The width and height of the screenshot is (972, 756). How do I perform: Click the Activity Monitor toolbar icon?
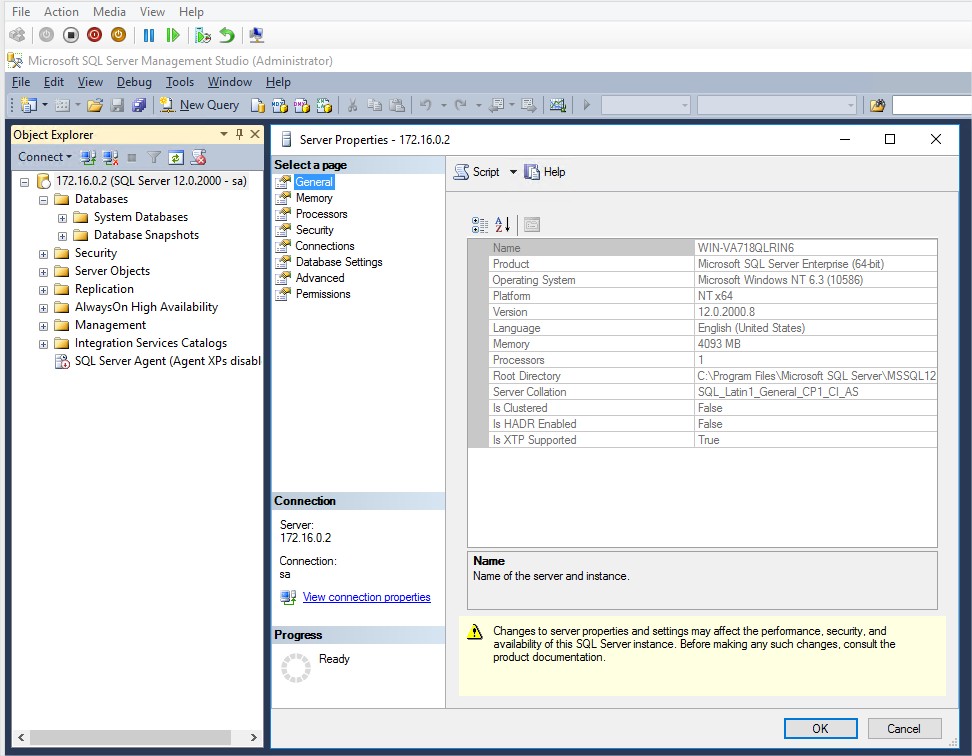click(557, 105)
